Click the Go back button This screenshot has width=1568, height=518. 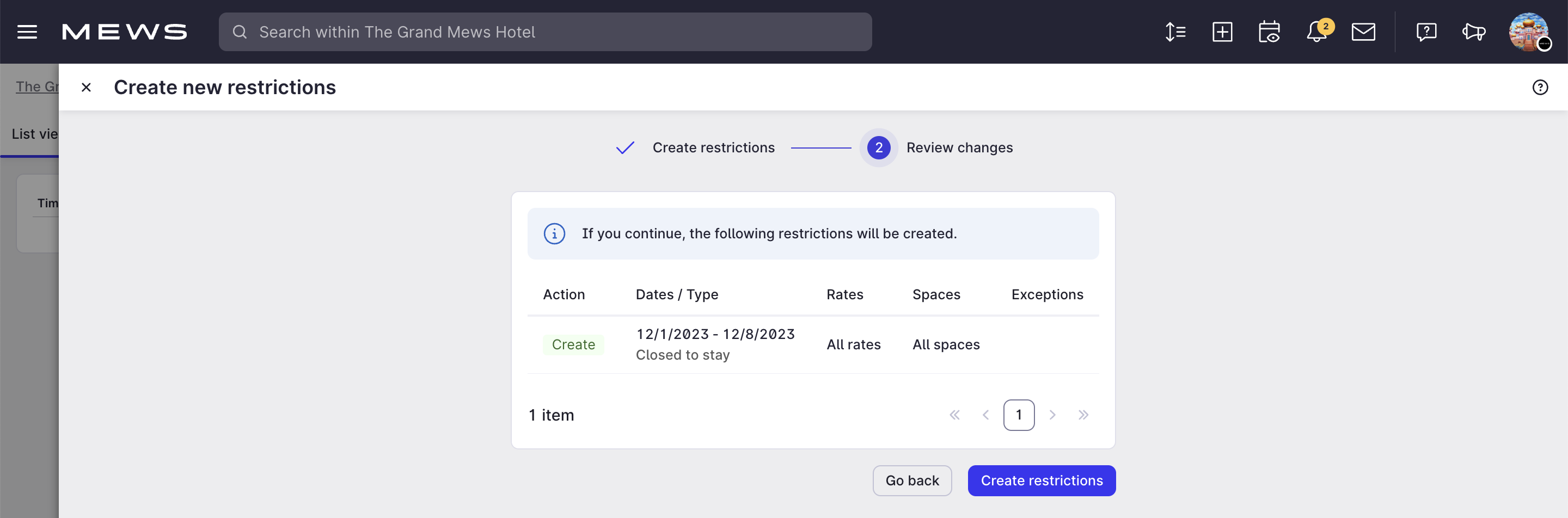click(912, 480)
